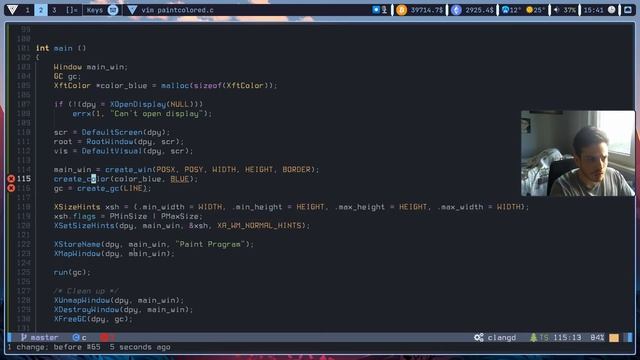Click the blue mode indicator at statusline left
The image size is (640, 360).
(10, 338)
